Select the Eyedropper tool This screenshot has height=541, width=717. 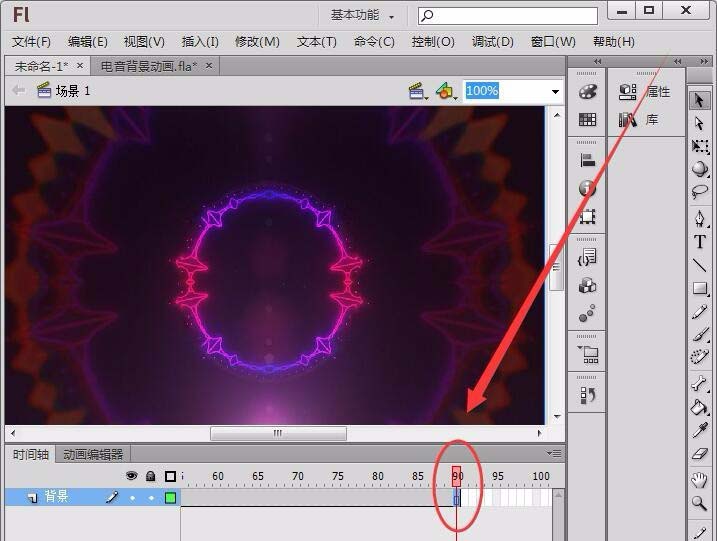[x=700, y=430]
